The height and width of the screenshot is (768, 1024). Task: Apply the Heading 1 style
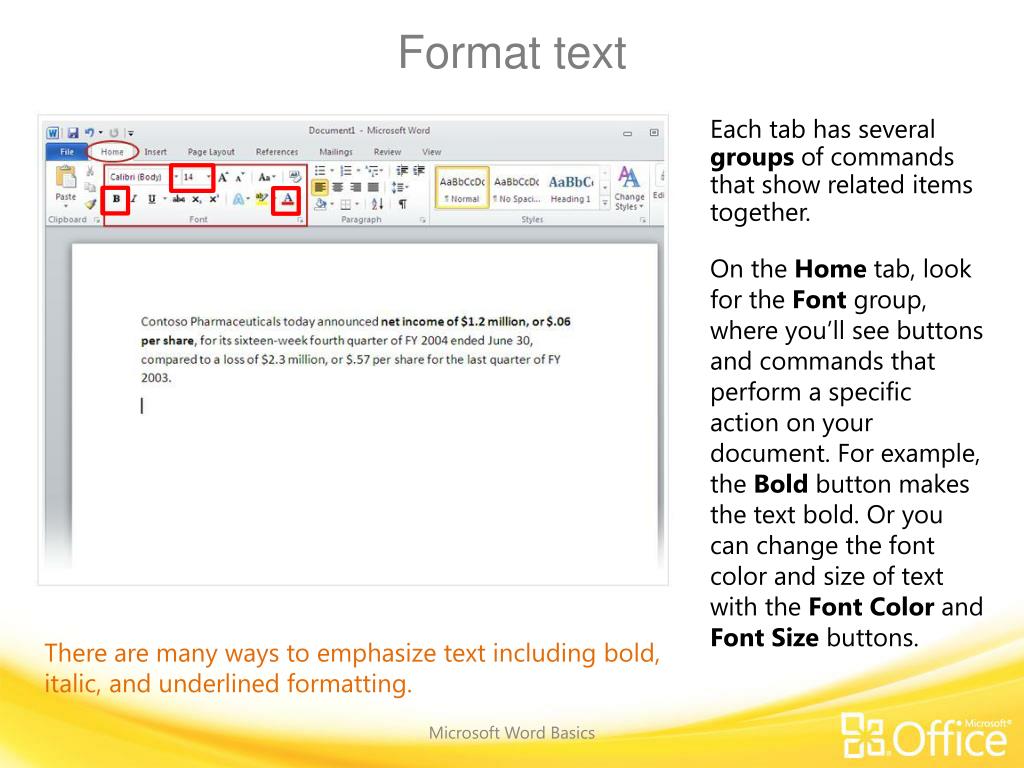[571, 188]
